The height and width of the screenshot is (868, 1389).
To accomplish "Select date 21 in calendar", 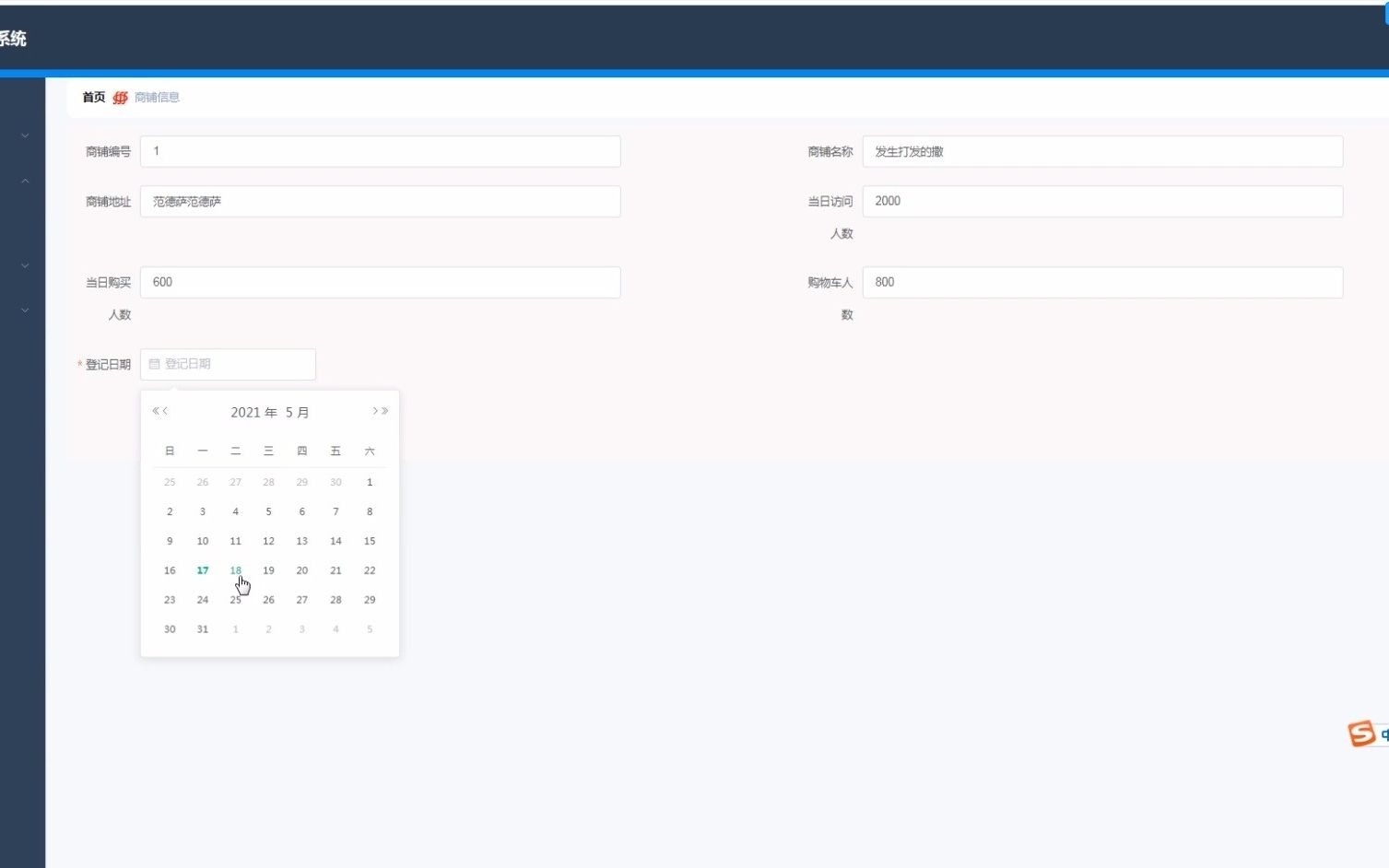I will click(335, 570).
